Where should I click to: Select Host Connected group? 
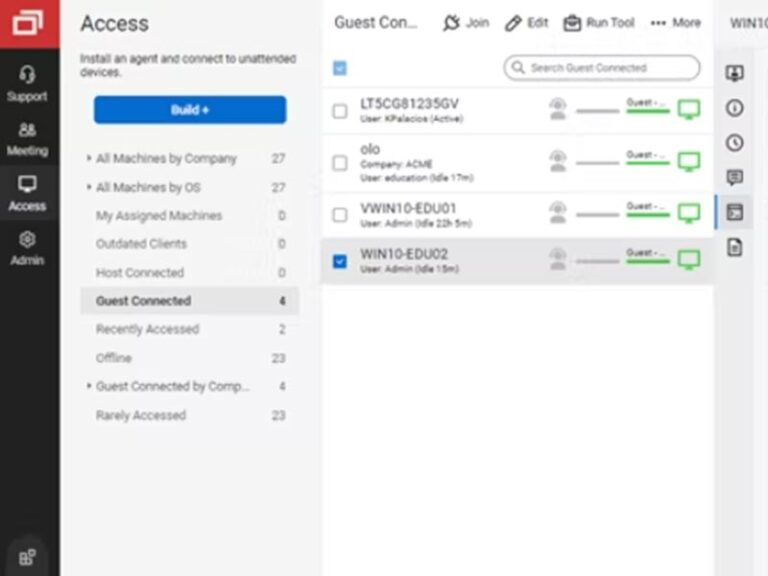190,272
